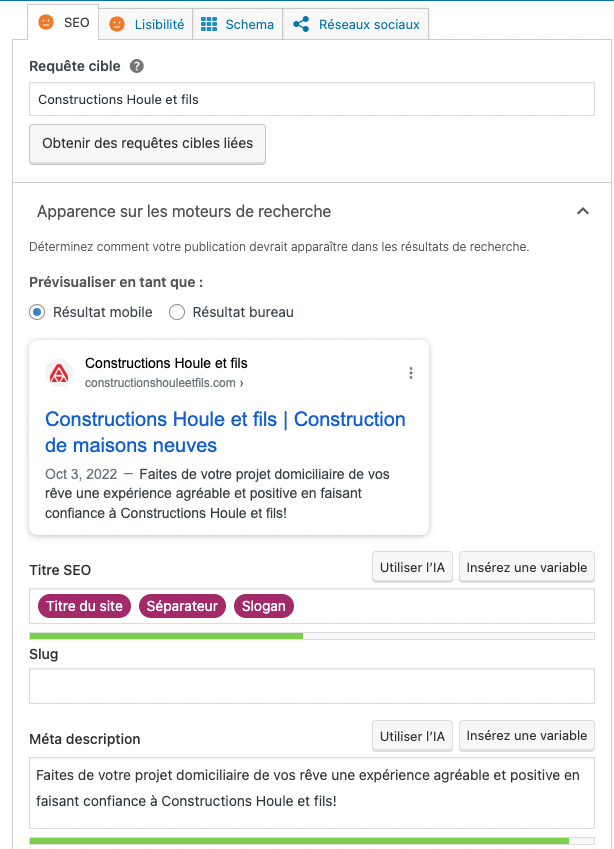
Task: Click Insérez une variable for Méta description
Action: click(x=527, y=735)
